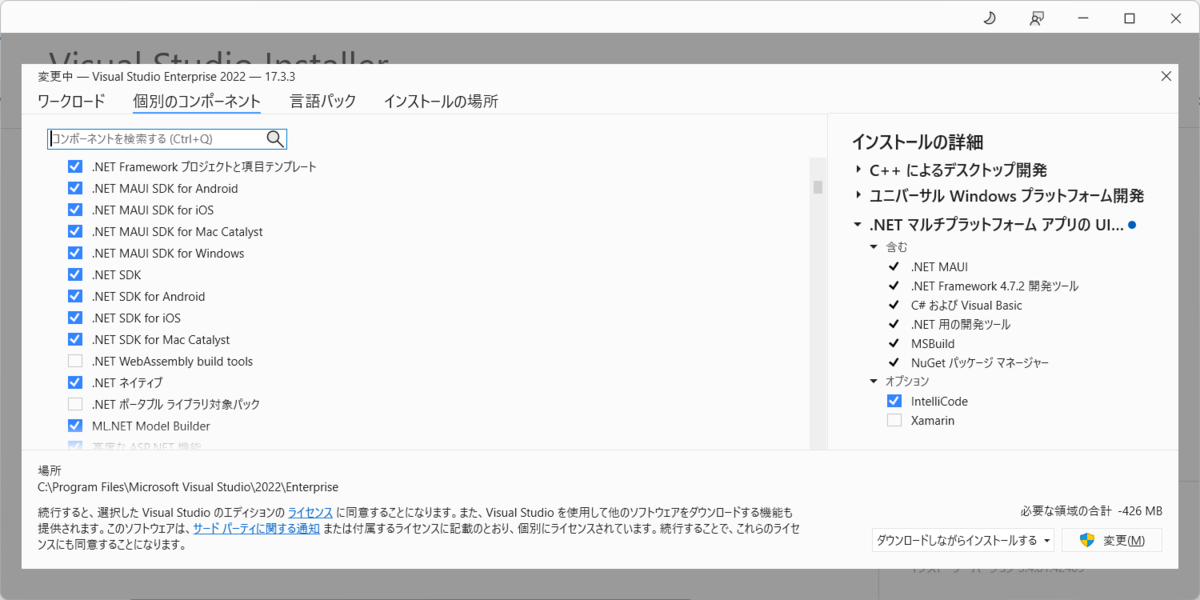Open the ライセンス link
The height and width of the screenshot is (600, 1200).
(310, 512)
